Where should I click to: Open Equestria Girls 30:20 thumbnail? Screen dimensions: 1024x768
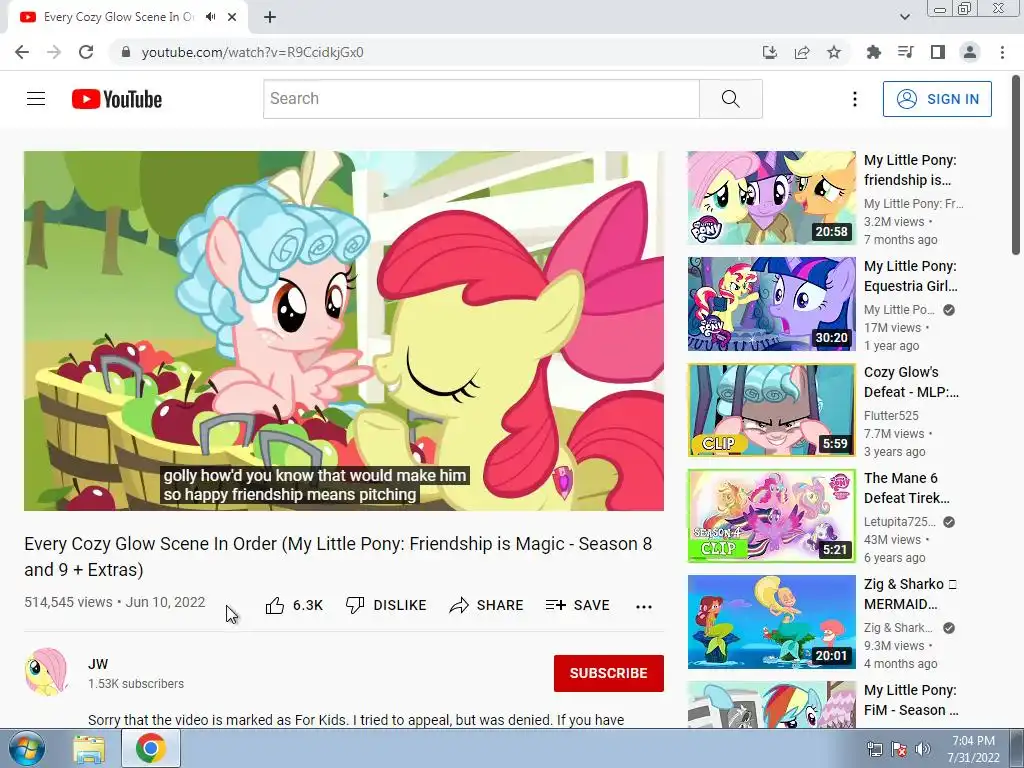pyautogui.click(x=771, y=304)
